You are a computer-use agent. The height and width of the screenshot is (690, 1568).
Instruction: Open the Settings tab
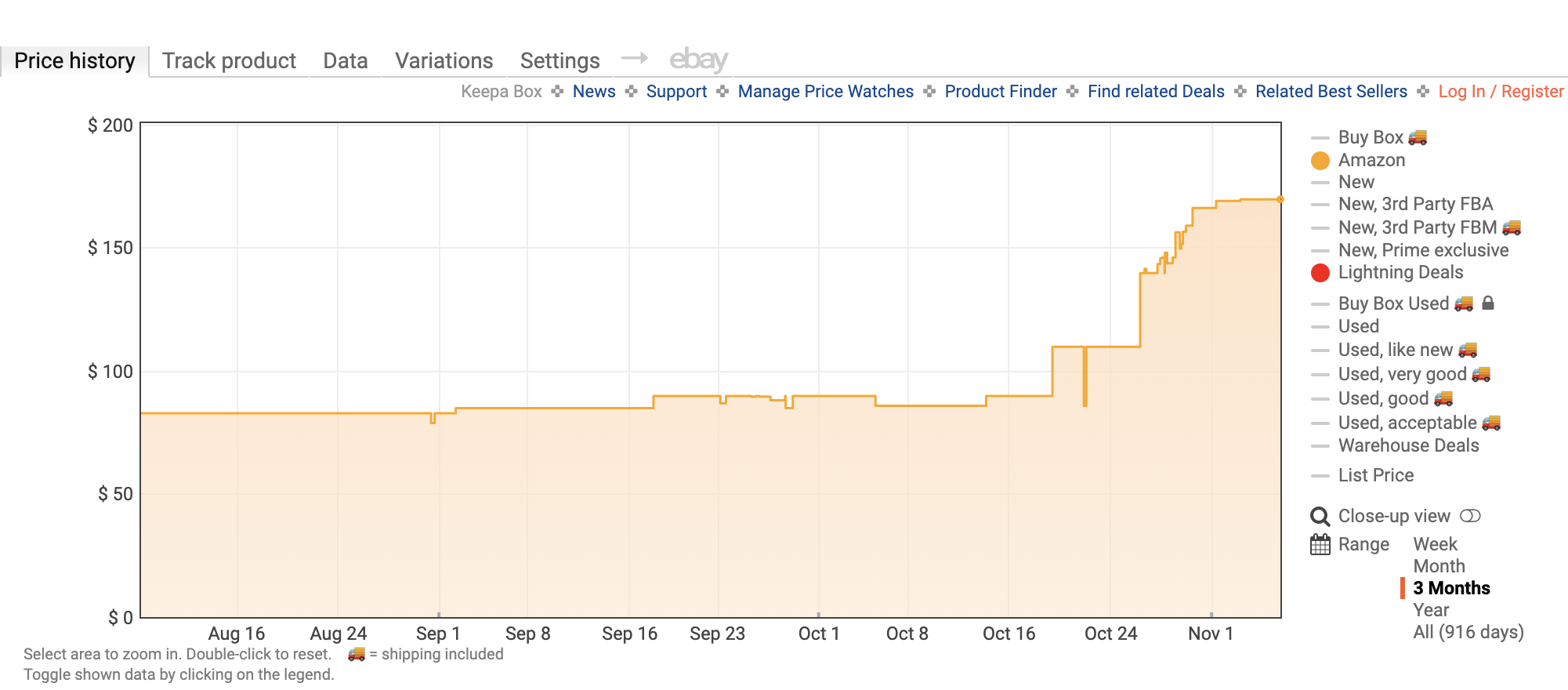click(x=559, y=60)
